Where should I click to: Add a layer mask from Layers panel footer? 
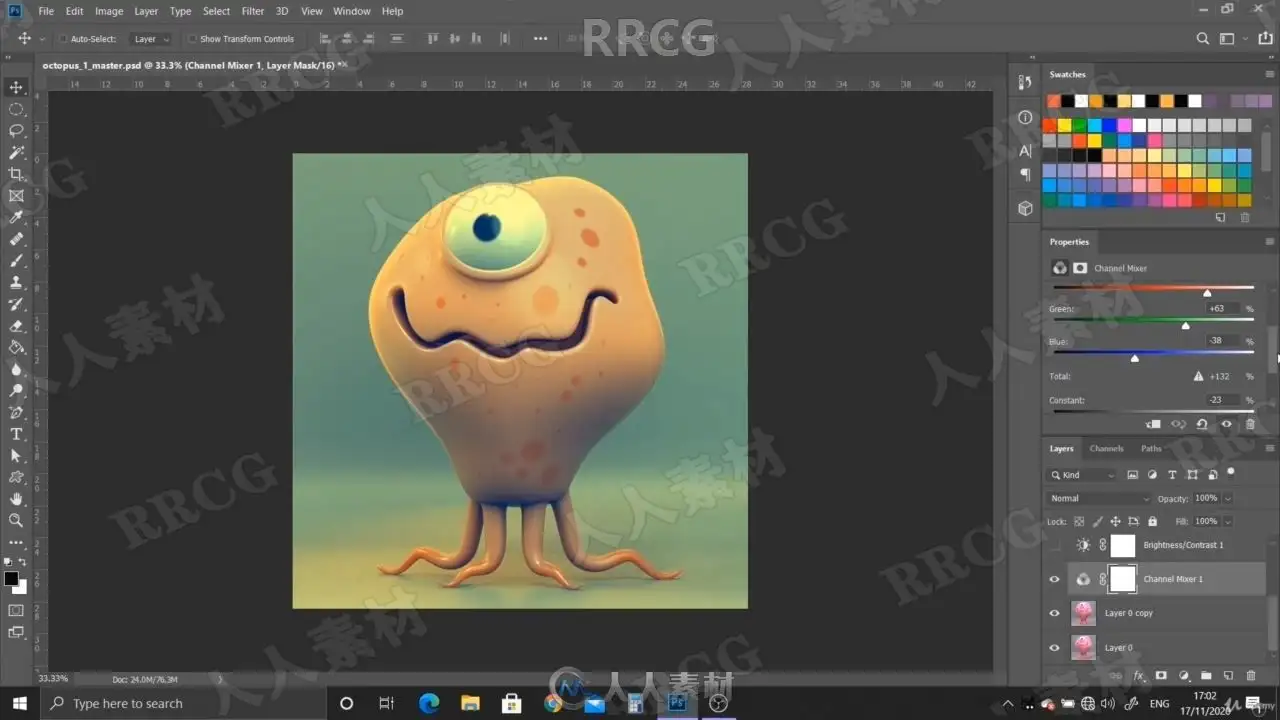coord(1161,676)
